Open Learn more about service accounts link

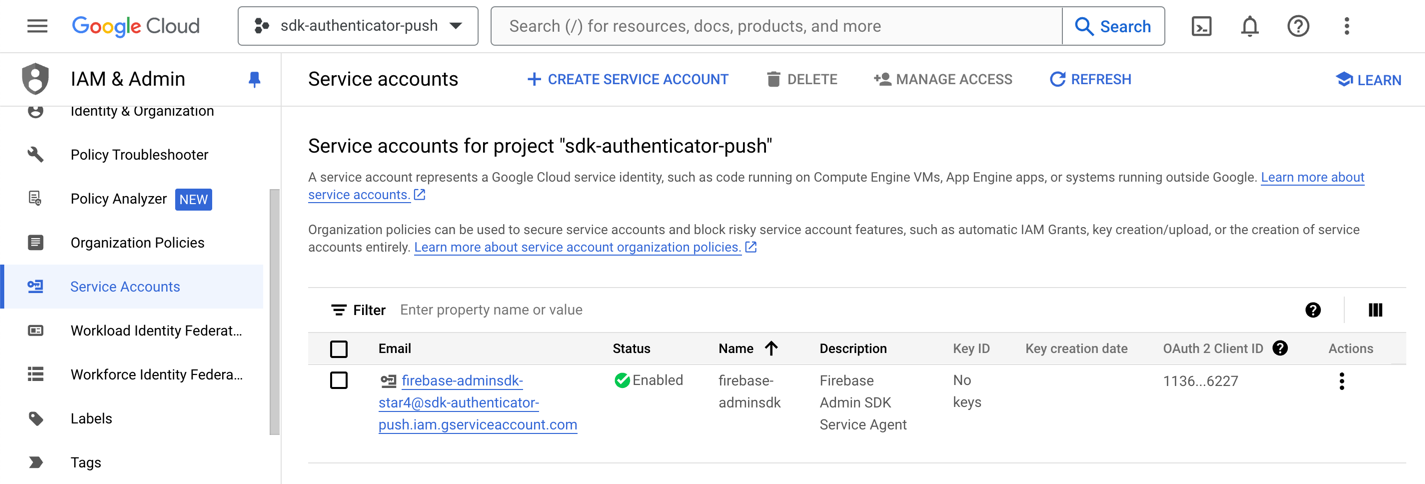click(x=1312, y=177)
